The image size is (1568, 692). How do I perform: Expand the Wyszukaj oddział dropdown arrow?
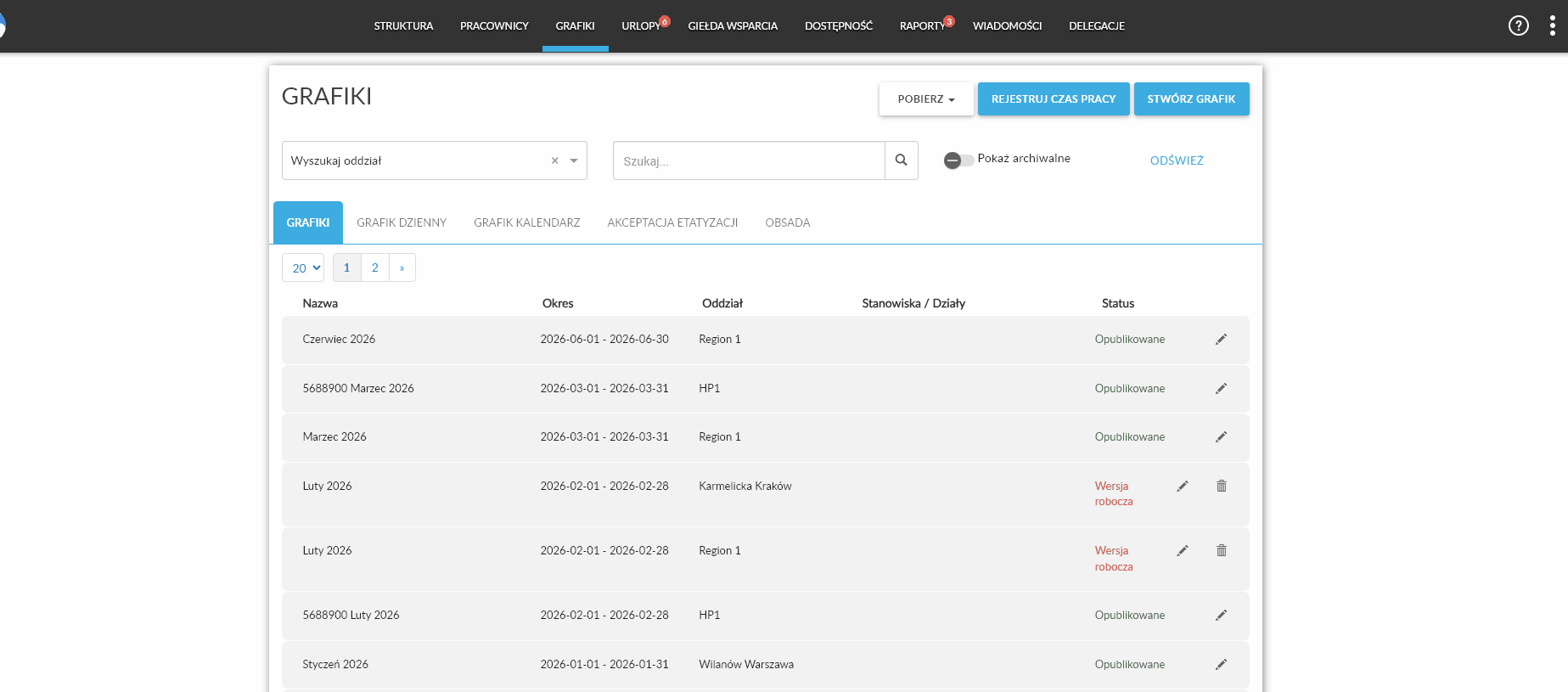pos(574,160)
